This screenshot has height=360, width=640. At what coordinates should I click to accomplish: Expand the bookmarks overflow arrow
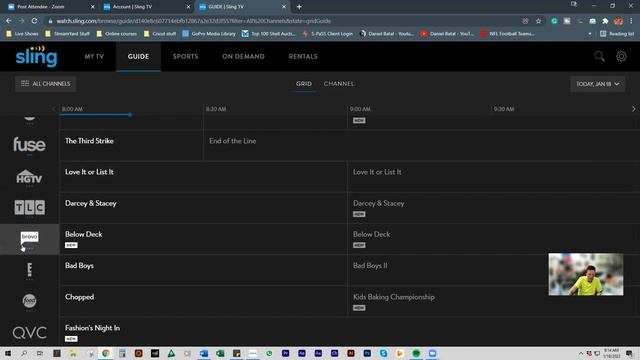point(590,34)
